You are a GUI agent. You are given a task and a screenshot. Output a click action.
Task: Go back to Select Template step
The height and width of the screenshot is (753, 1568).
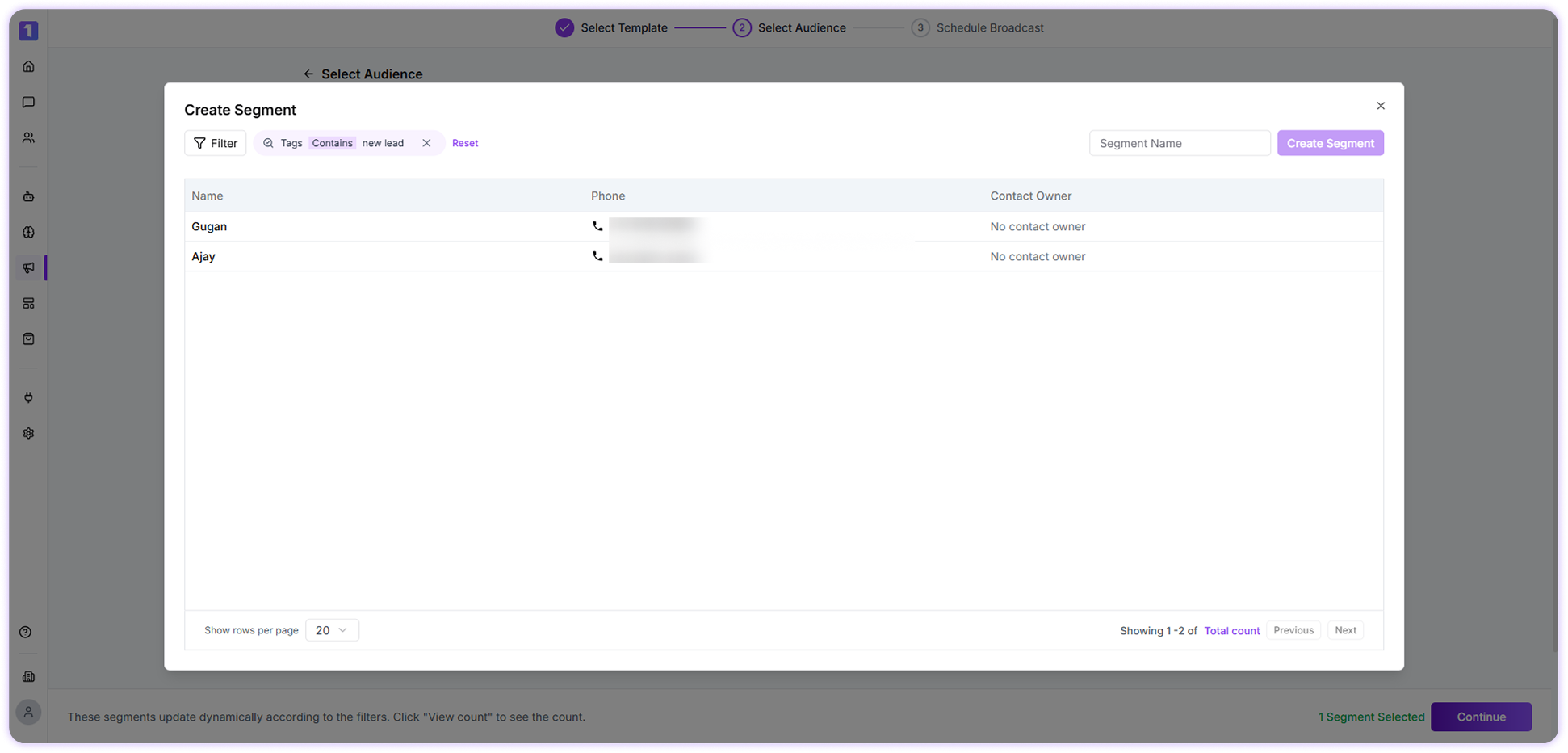pyautogui.click(x=623, y=27)
